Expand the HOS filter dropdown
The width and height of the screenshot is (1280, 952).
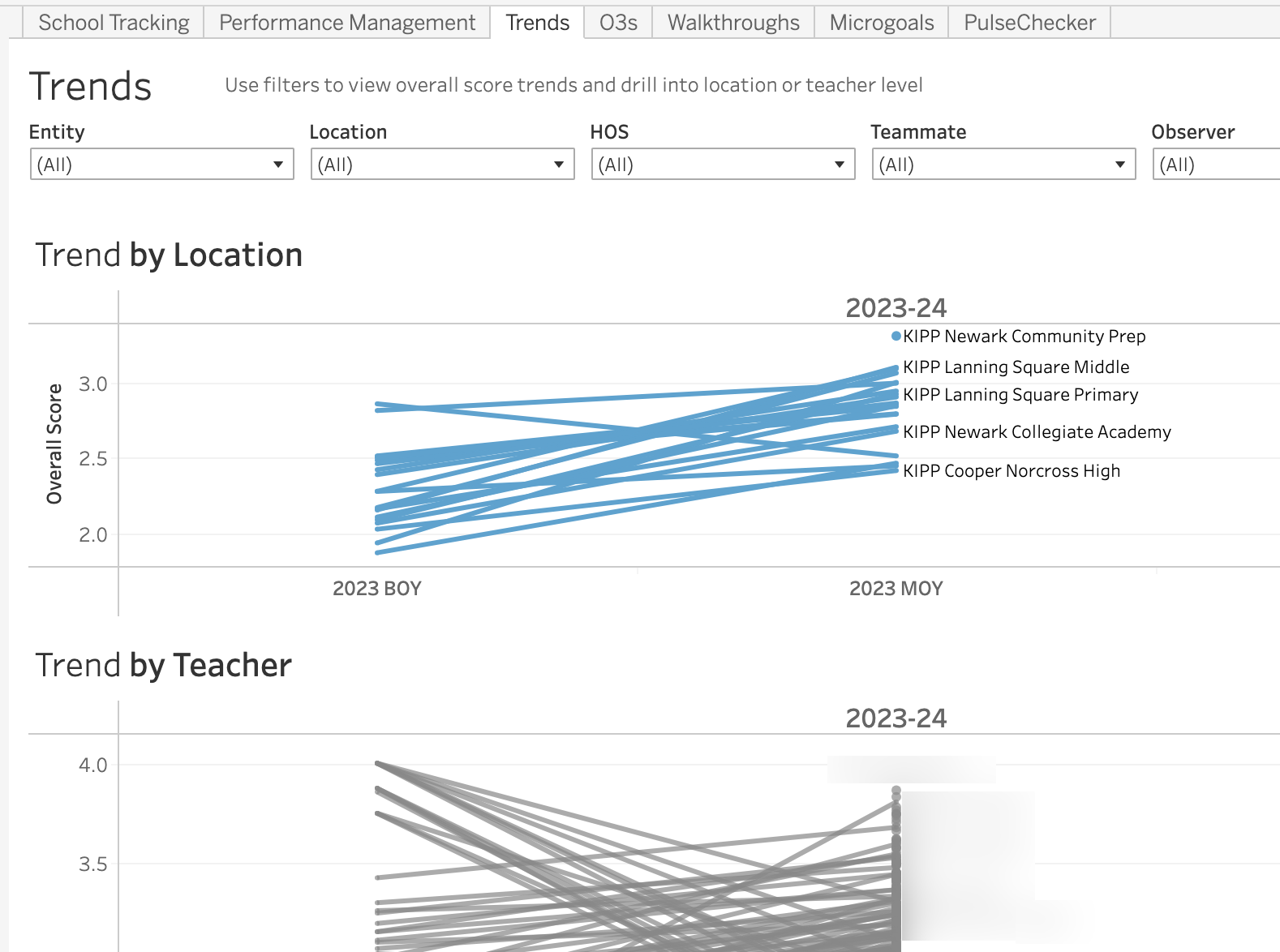point(723,165)
